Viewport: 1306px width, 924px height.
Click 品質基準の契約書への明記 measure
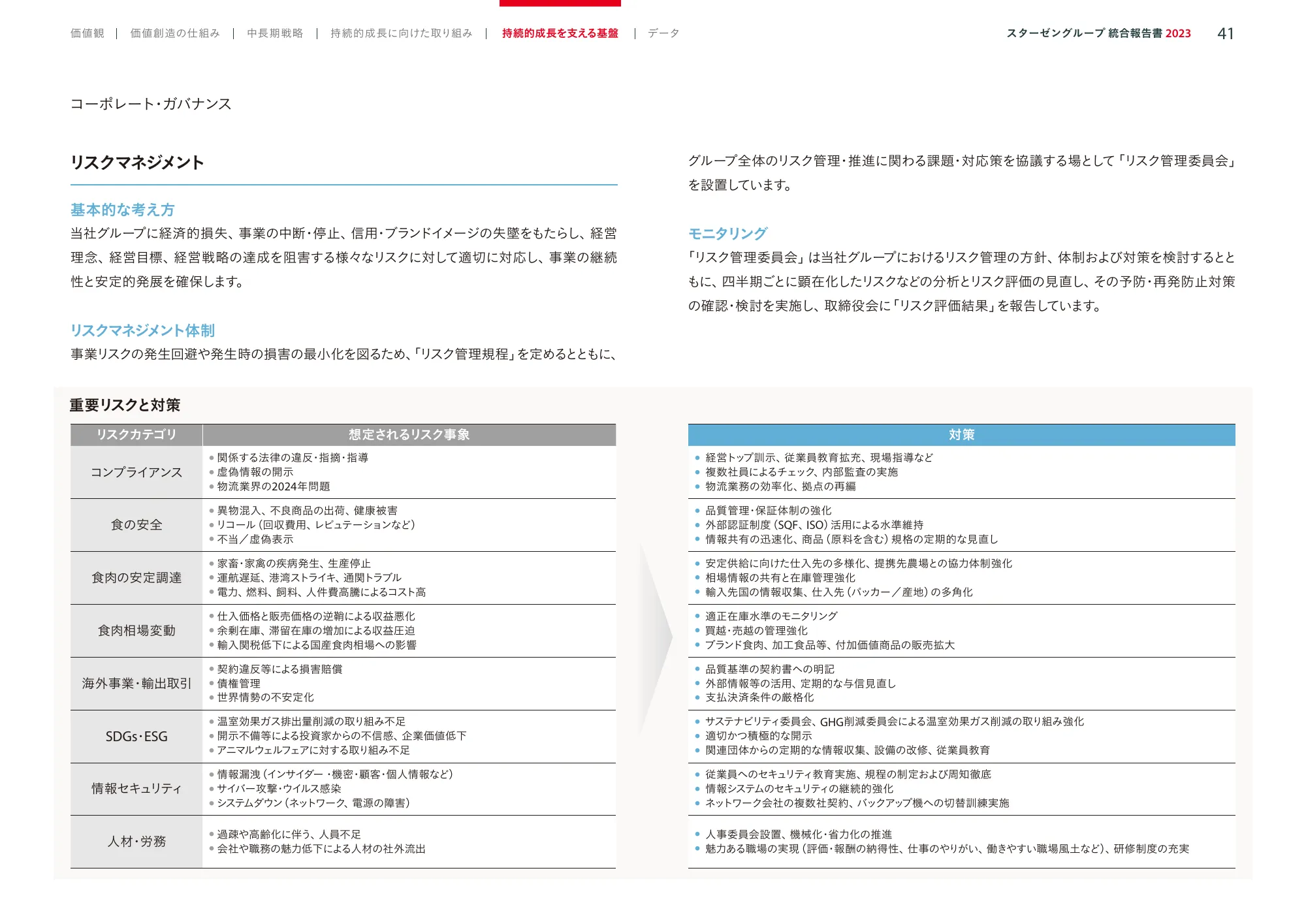pyautogui.click(x=770, y=669)
